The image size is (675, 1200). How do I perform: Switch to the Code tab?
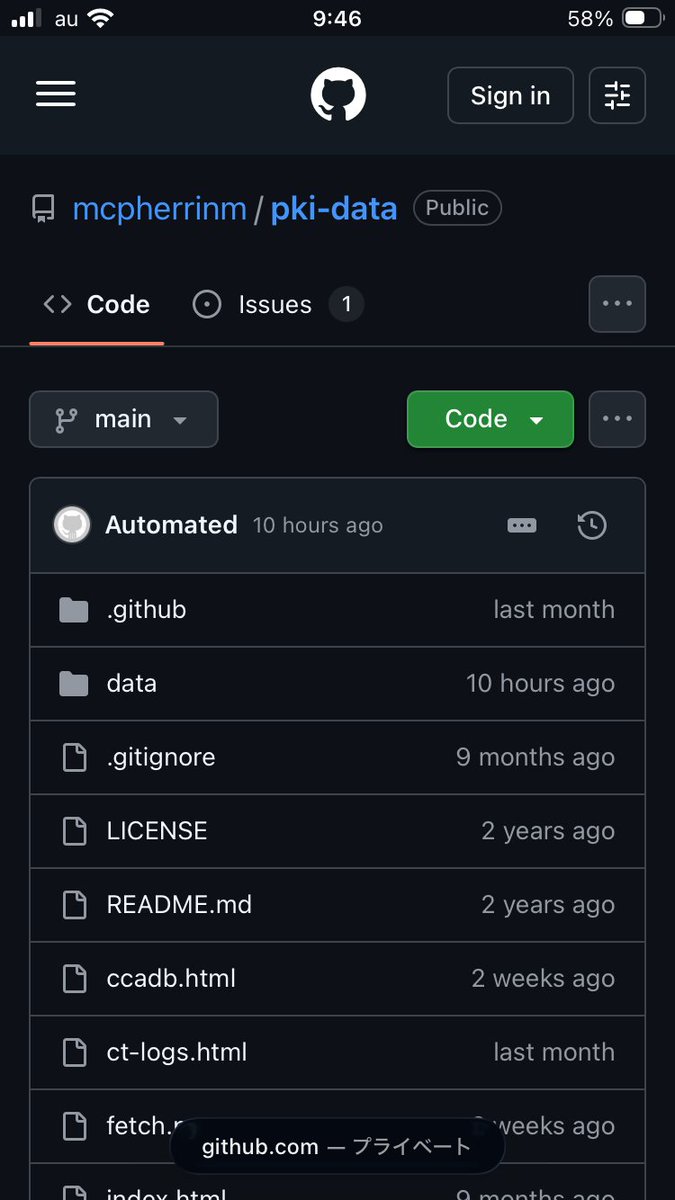coord(97,305)
